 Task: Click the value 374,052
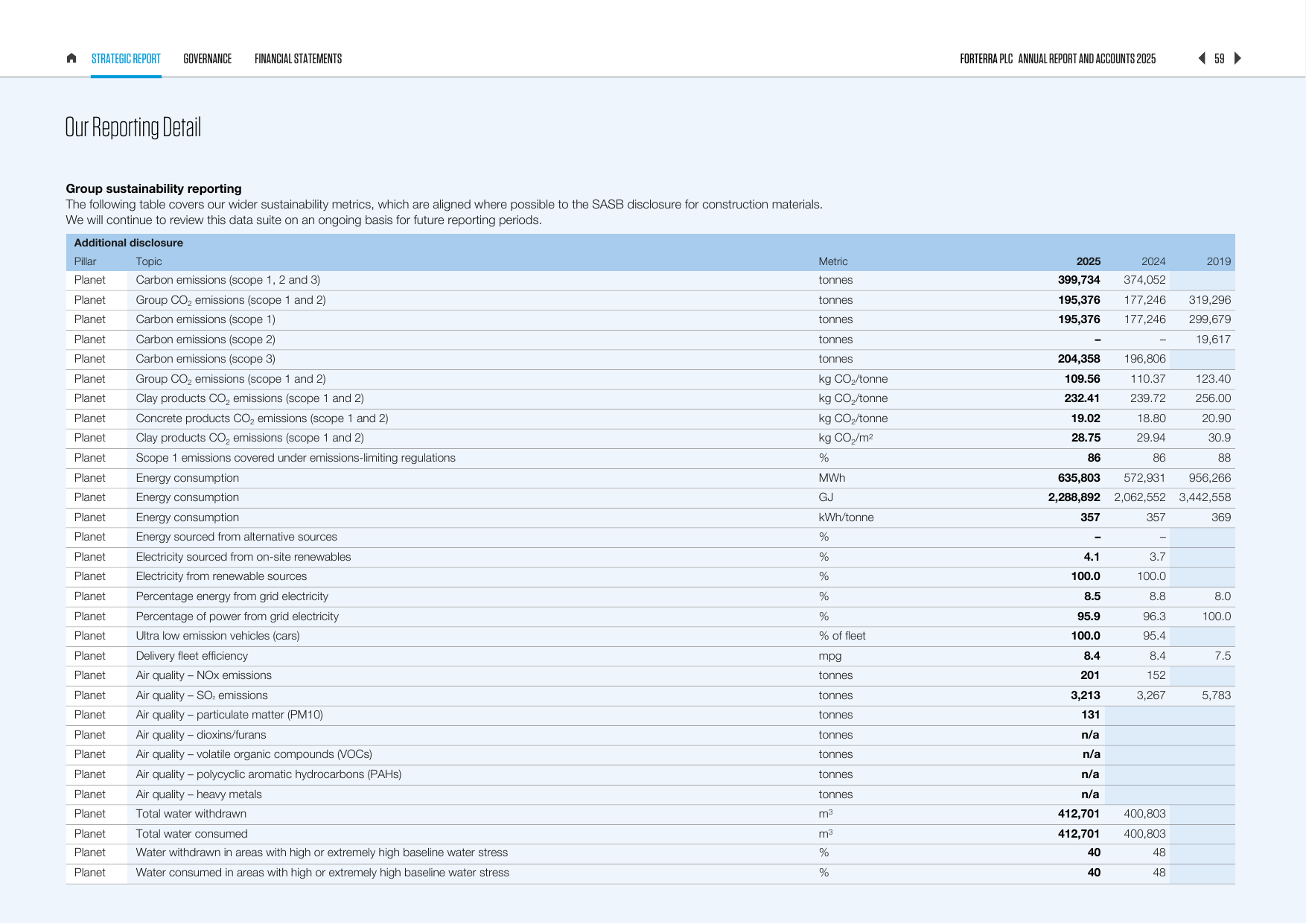click(x=1144, y=280)
